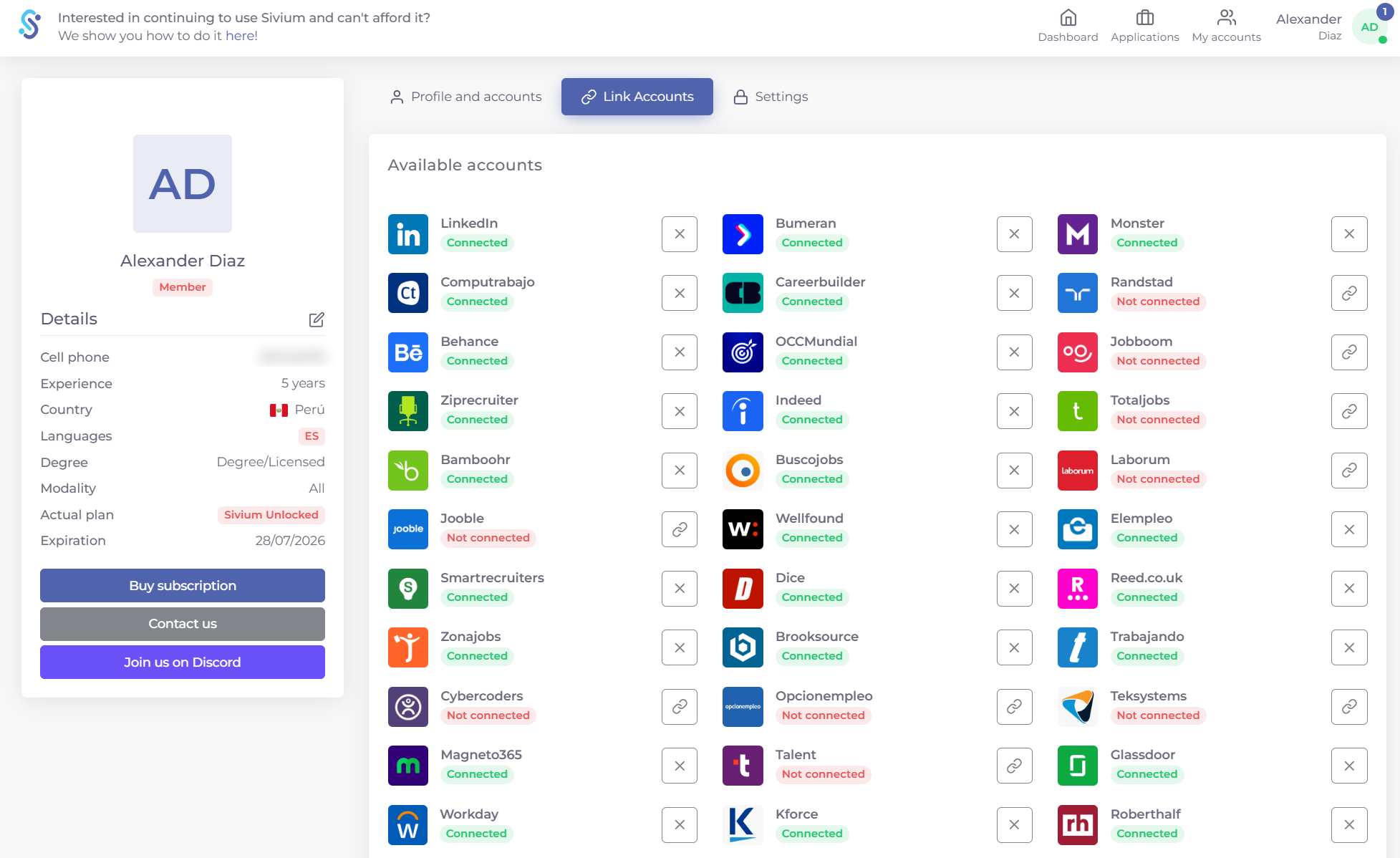Disconnect the Roberthalf account
1400x858 pixels.
(1349, 825)
